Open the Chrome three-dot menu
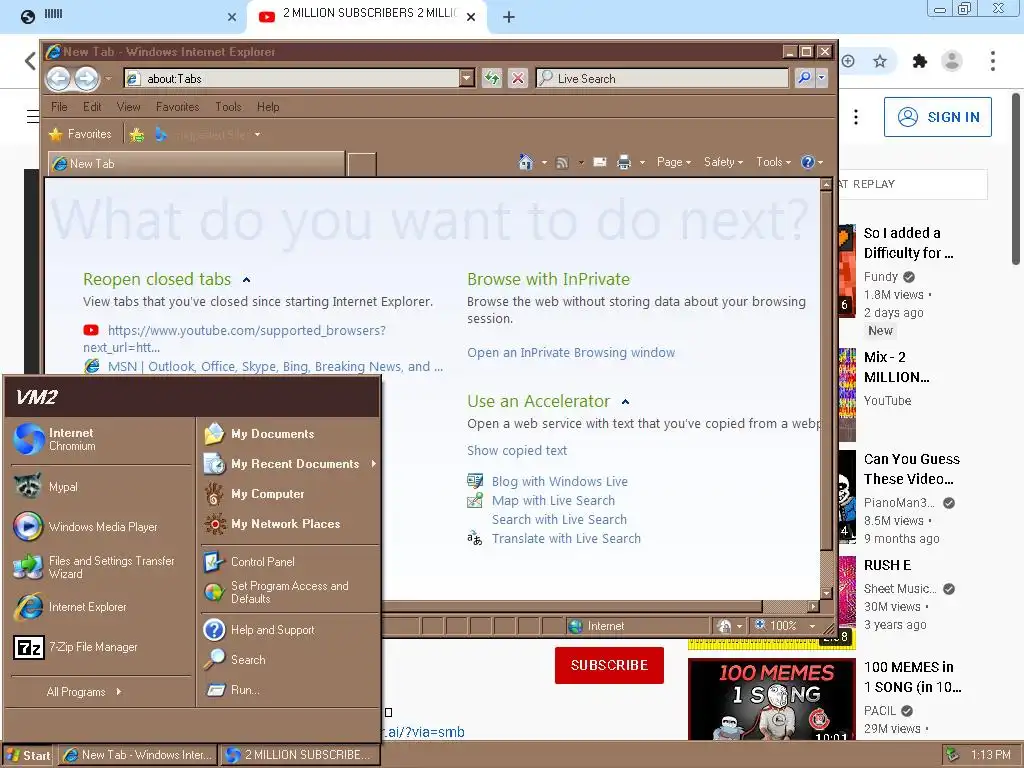 993,61
